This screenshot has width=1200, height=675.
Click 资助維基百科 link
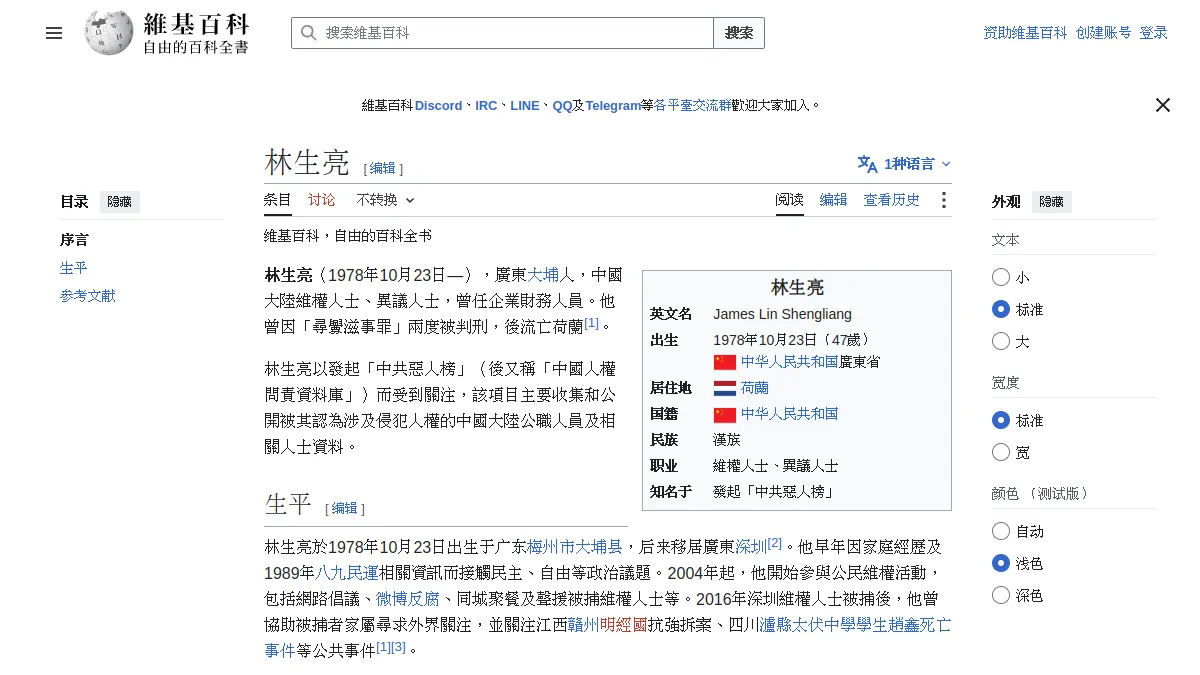click(x=1025, y=33)
